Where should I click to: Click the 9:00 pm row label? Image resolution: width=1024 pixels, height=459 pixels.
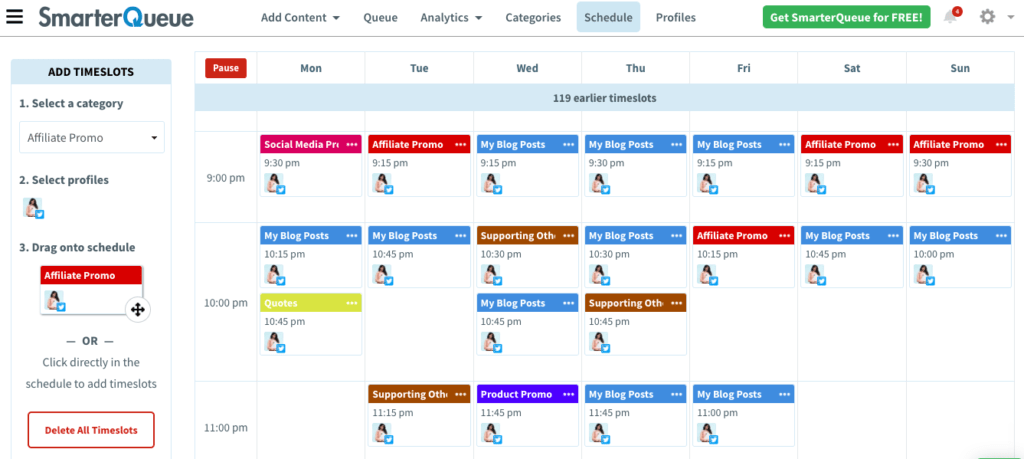pyautogui.click(x=225, y=178)
